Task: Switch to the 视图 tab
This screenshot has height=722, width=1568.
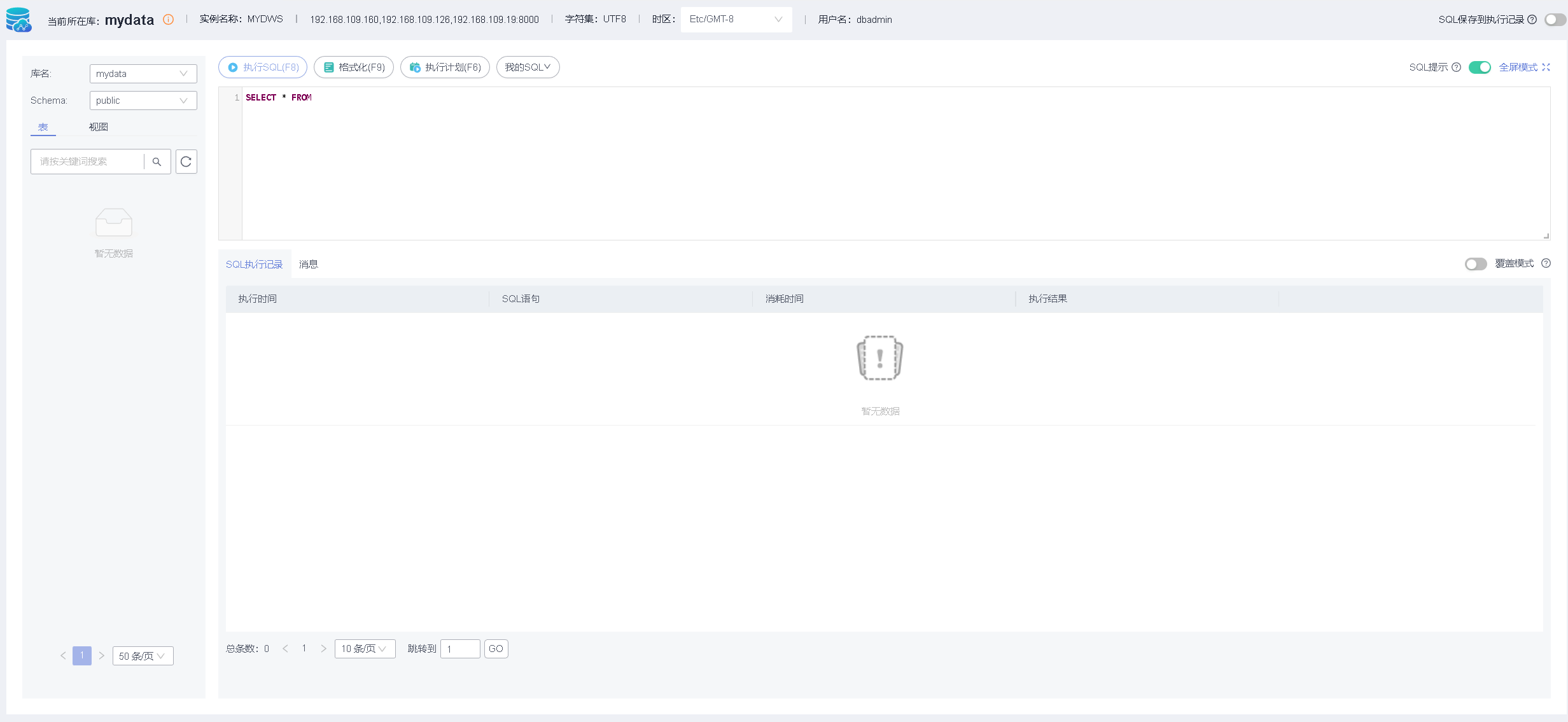Action: click(98, 127)
